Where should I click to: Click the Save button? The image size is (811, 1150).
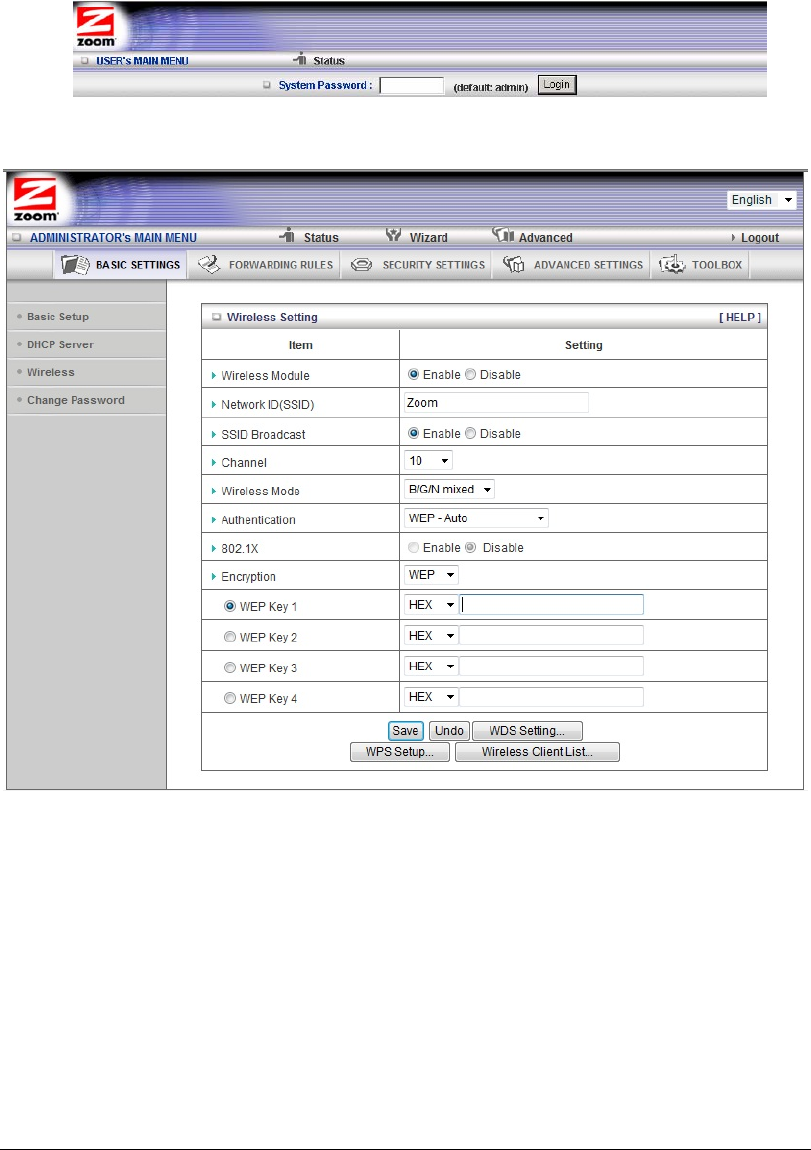[x=406, y=730]
